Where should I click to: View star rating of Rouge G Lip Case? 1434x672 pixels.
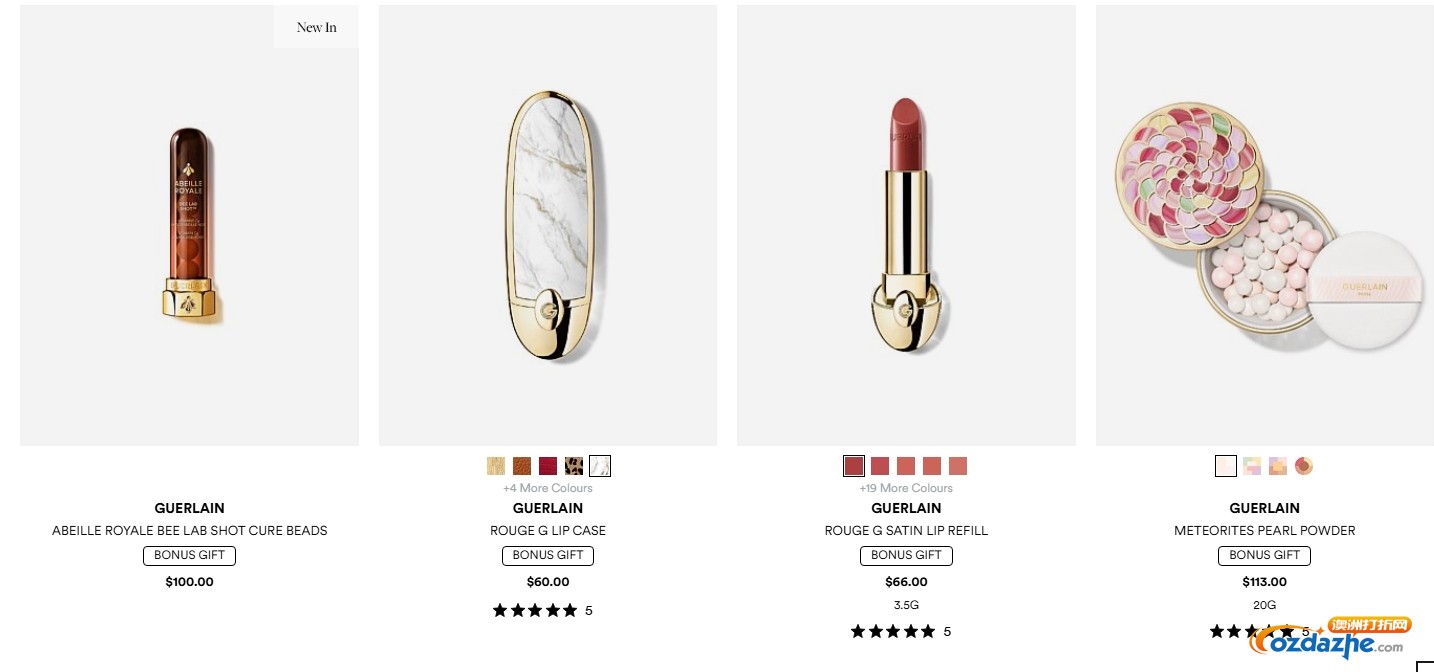click(543, 610)
